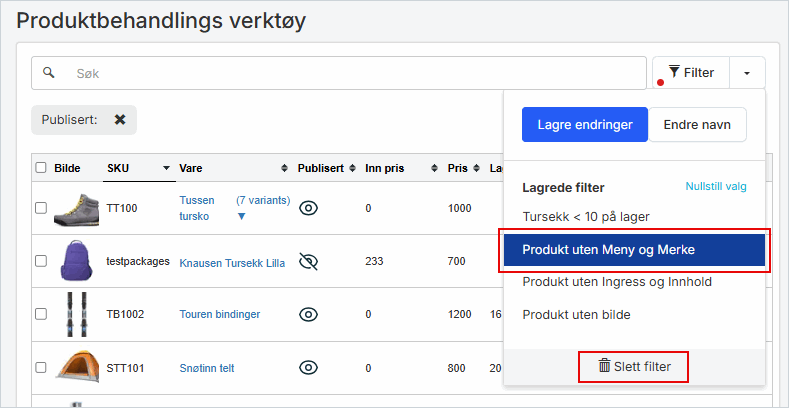
Task: Expand the filter dropdown arrow
Action: 747,73
